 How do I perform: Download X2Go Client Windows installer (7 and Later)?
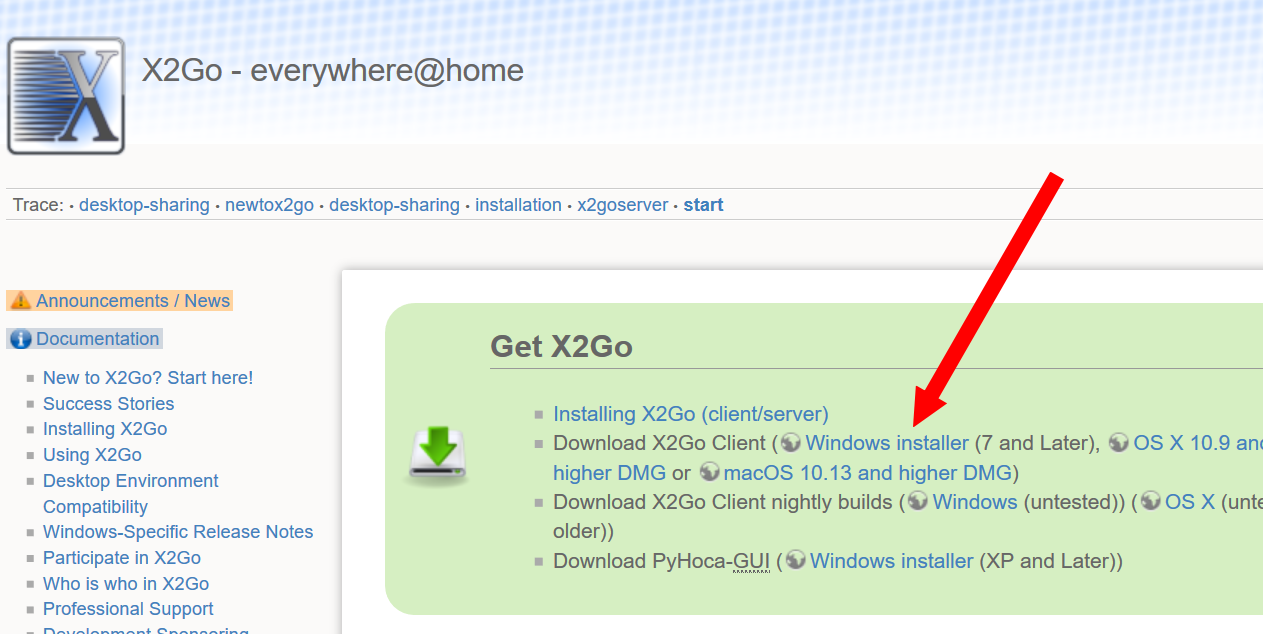coord(887,443)
